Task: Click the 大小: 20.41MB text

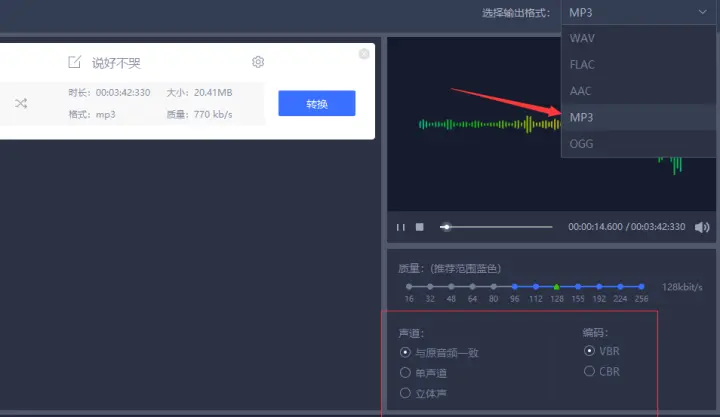Action: coord(199,93)
